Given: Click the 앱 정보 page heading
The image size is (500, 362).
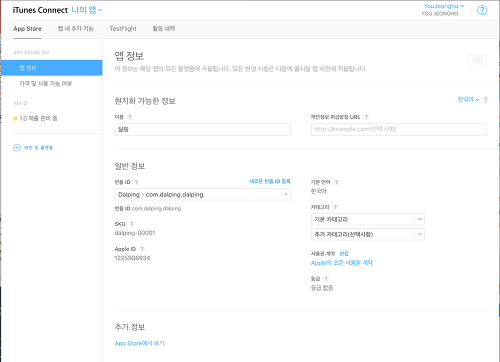Looking at the screenshot, I should (129, 56).
